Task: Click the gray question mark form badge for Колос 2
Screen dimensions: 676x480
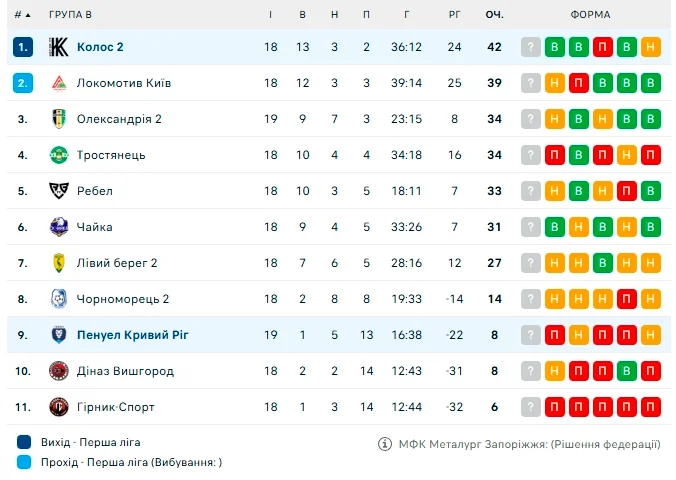Action: click(x=530, y=47)
